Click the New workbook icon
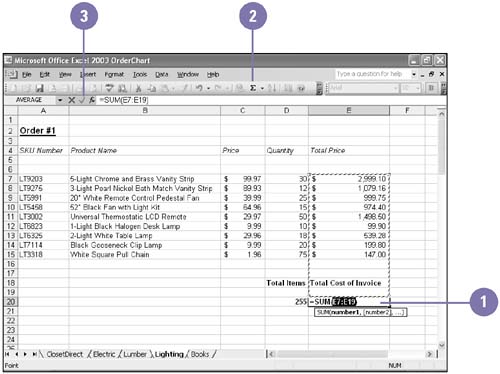This screenshot has height=374, width=500. 14,88
